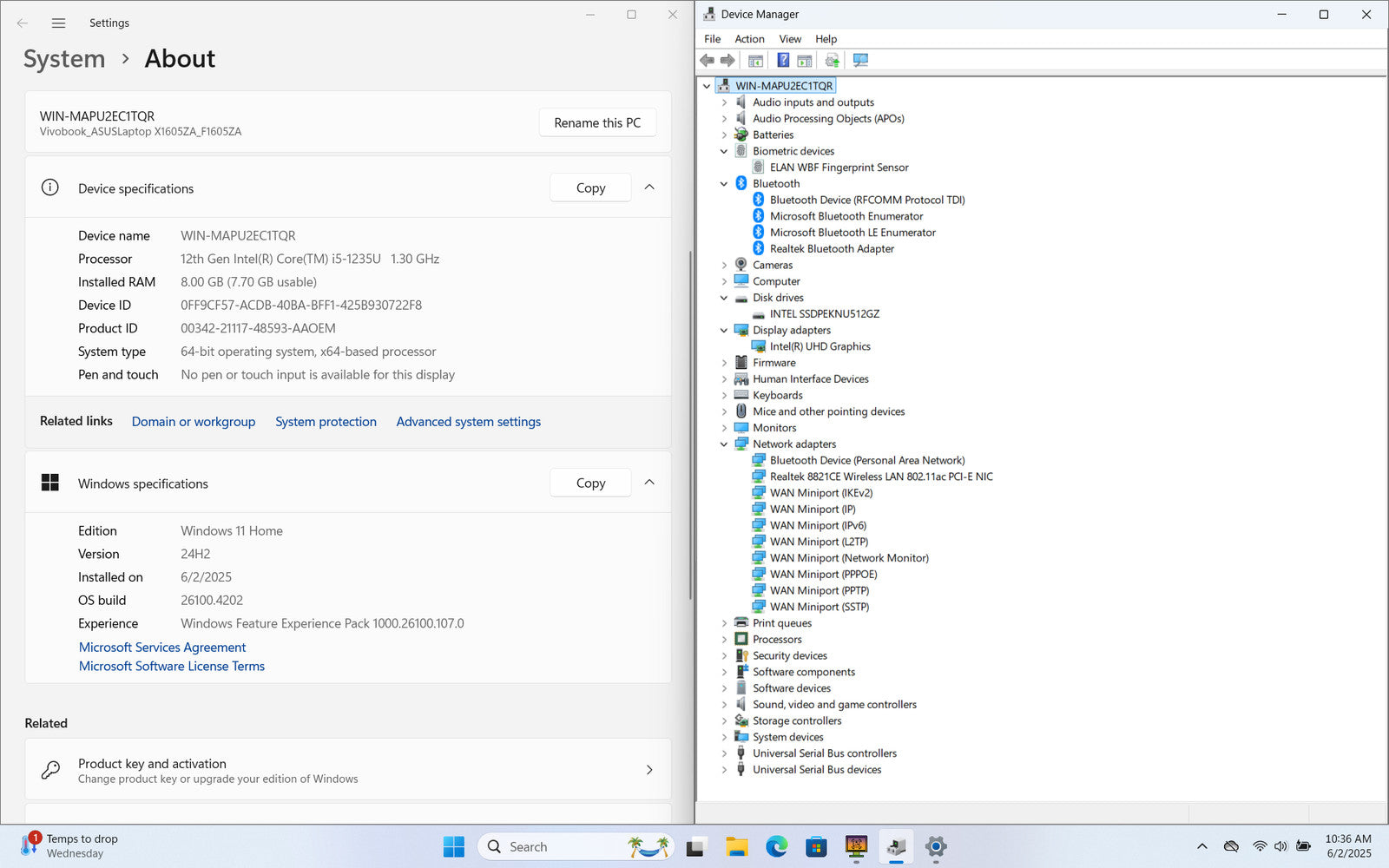The image size is (1389, 868).
Task: Select the Security devices node
Action: pos(789,656)
